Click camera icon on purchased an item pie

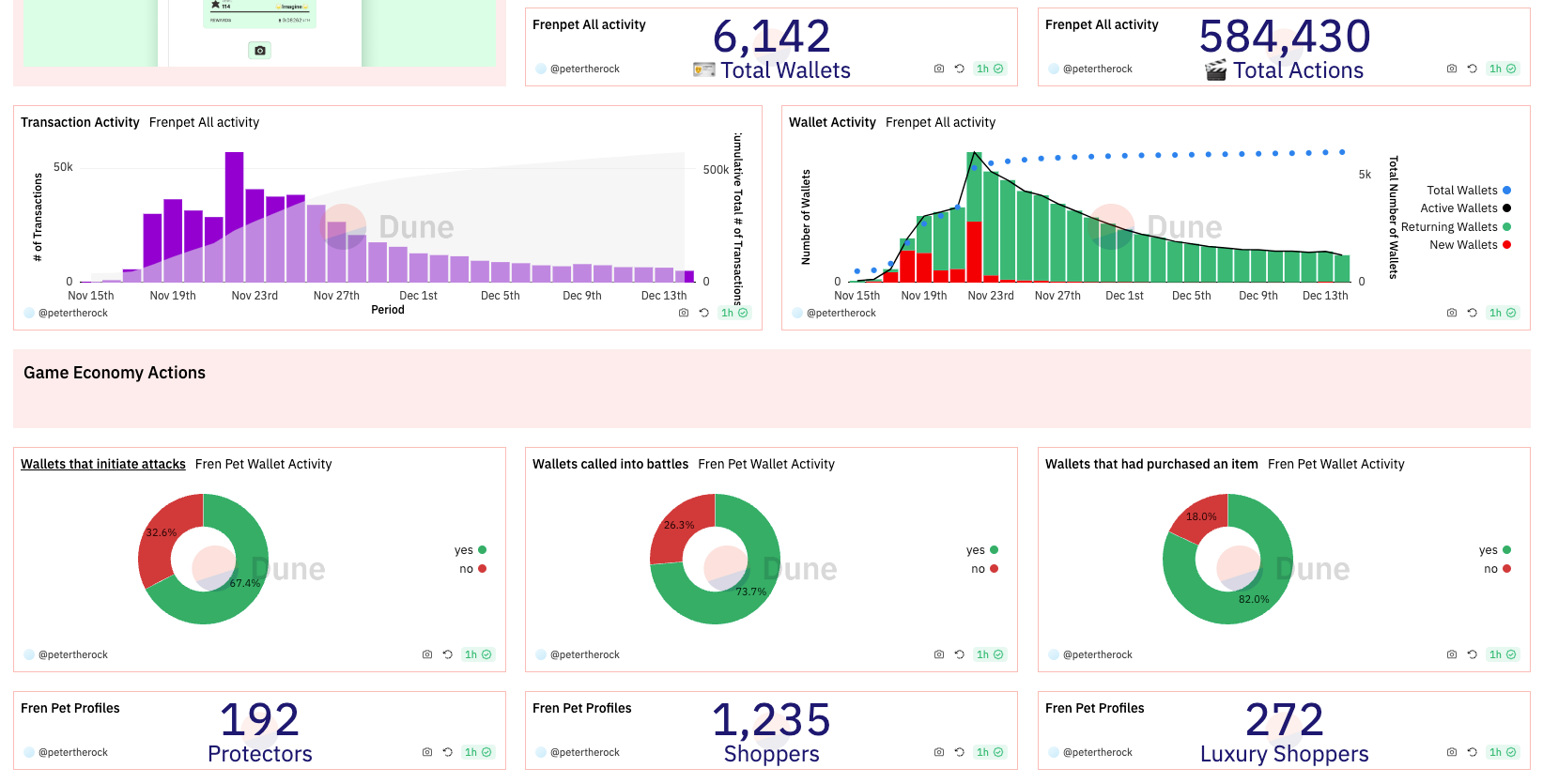[1452, 654]
